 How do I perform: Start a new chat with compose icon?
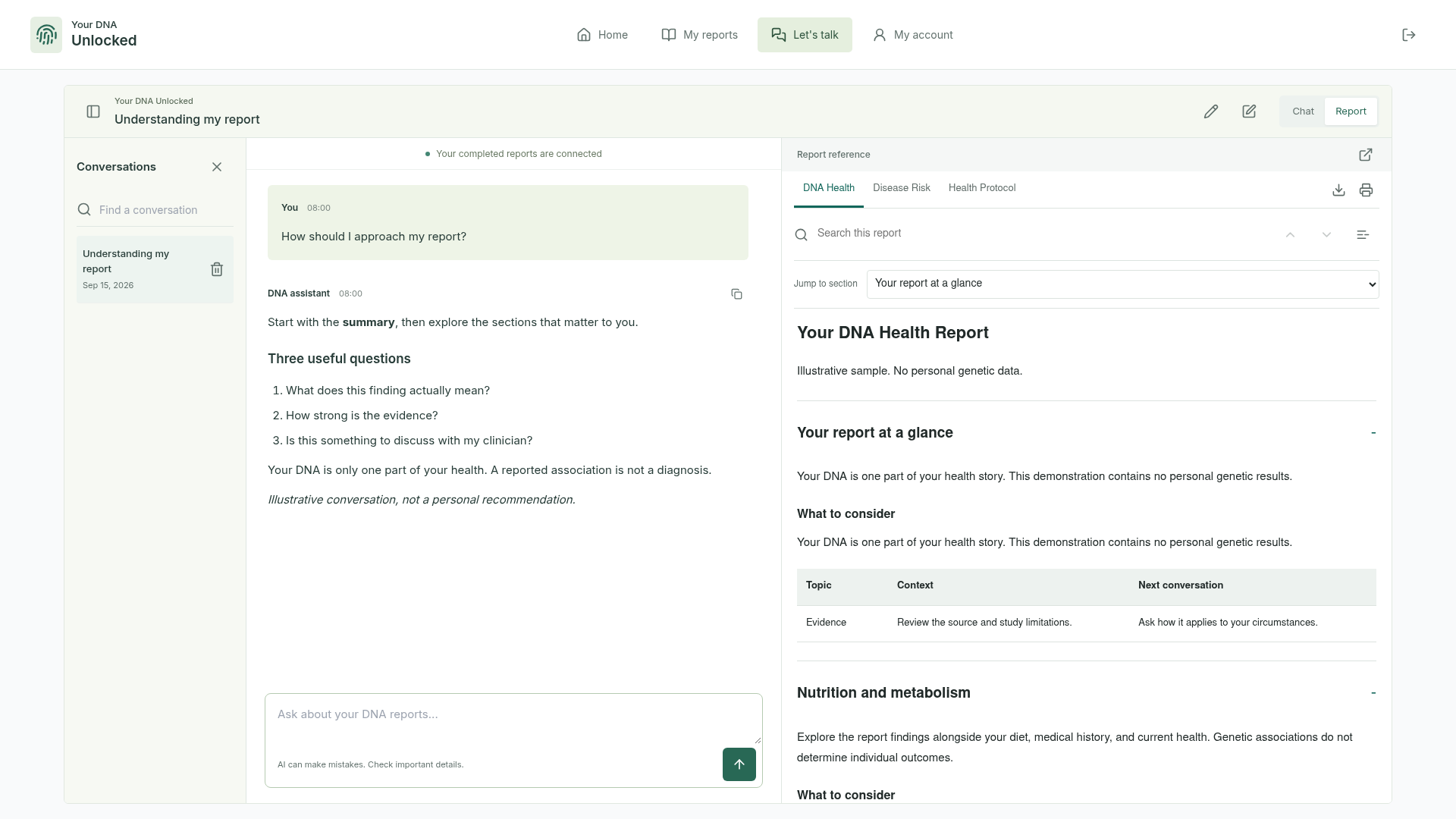coord(1249,111)
